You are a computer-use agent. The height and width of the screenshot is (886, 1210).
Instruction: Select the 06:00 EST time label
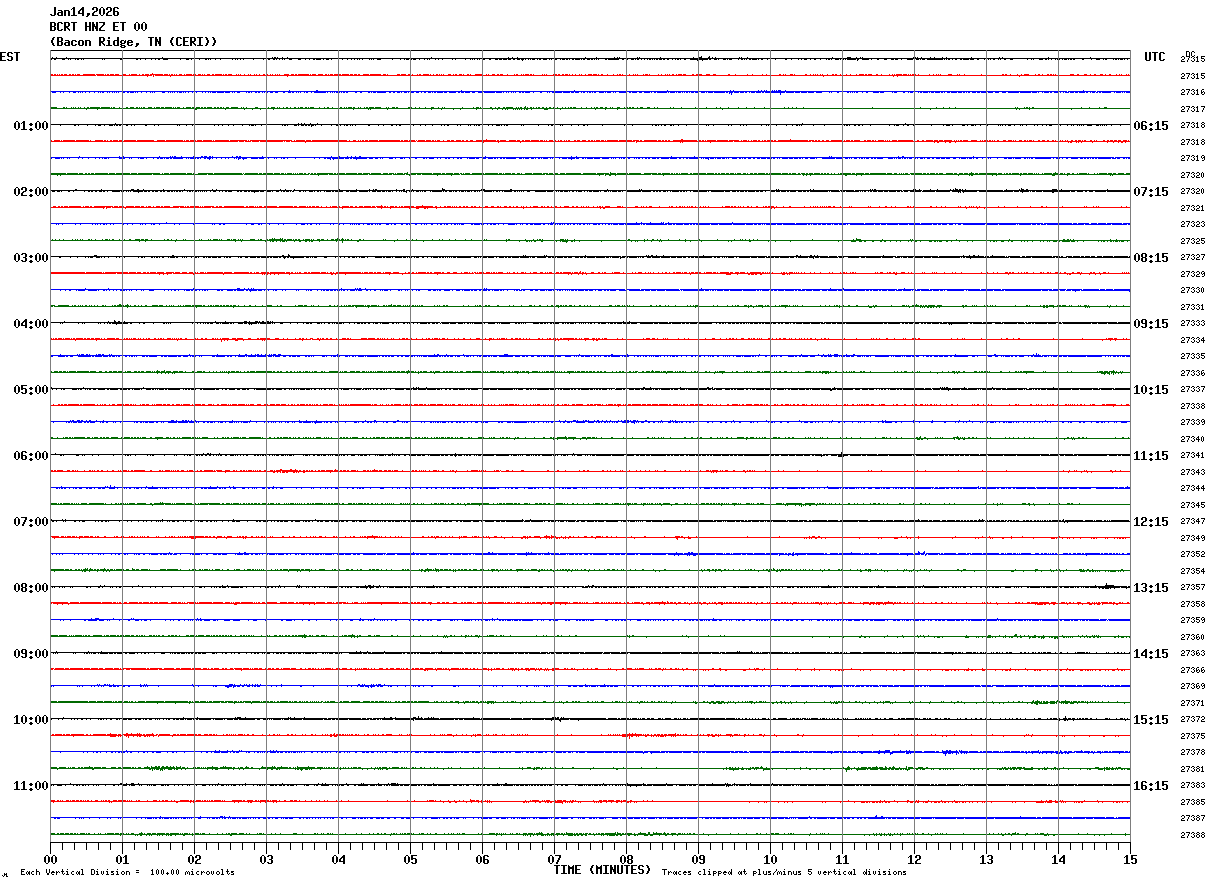pyautogui.click(x=31, y=456)
